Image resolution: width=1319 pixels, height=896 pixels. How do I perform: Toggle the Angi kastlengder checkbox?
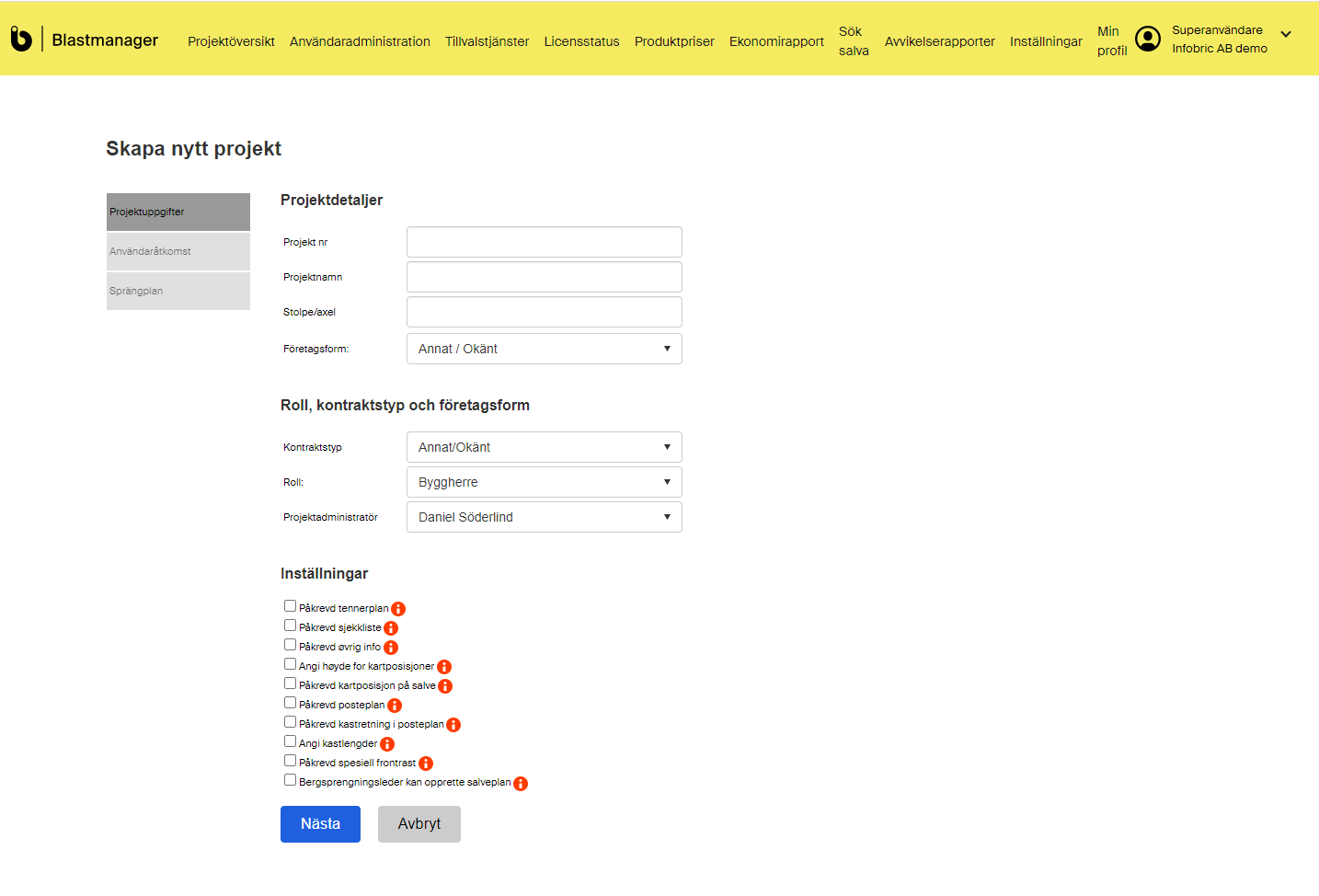[x=290, y=741]
